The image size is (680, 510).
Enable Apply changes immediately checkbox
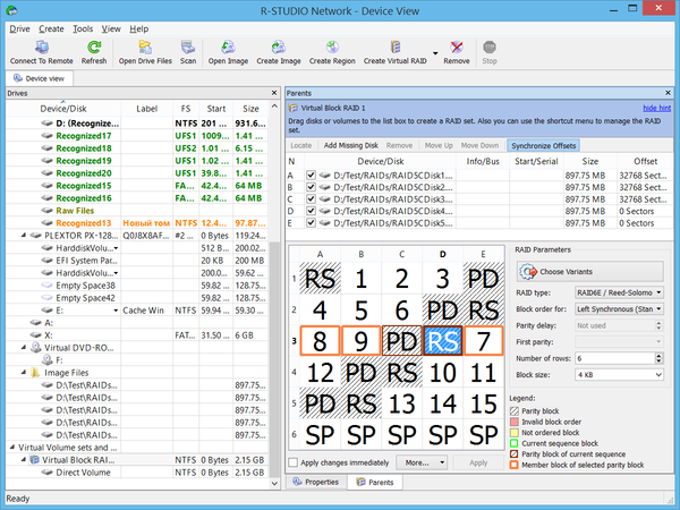[293, 463]
